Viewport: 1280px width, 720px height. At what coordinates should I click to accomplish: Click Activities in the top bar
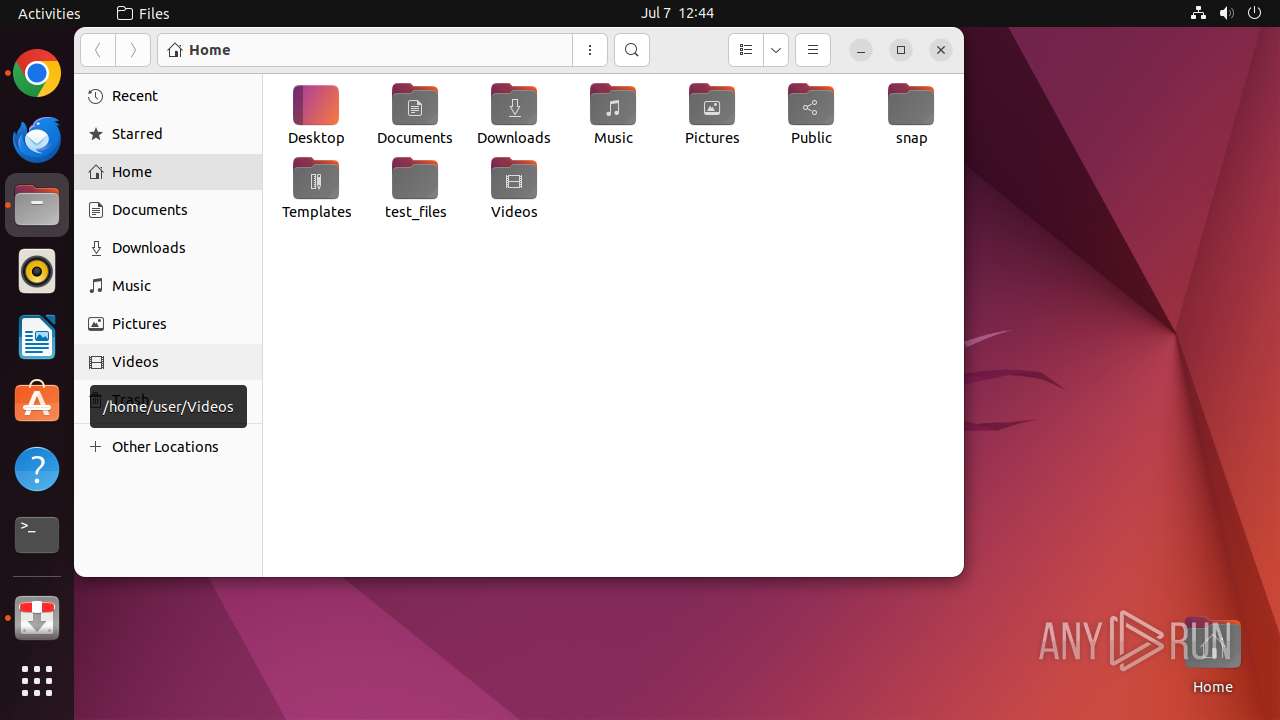pos(49,13)
